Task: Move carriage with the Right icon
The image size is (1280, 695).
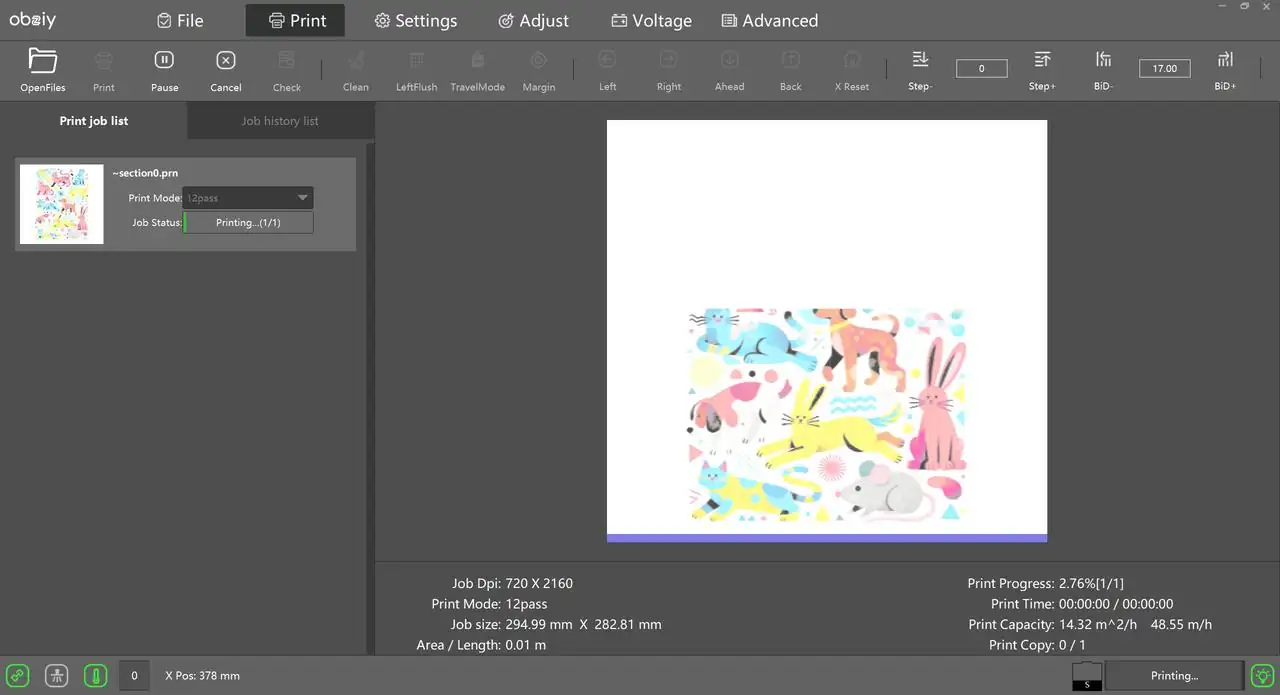Action: (669, 69)
